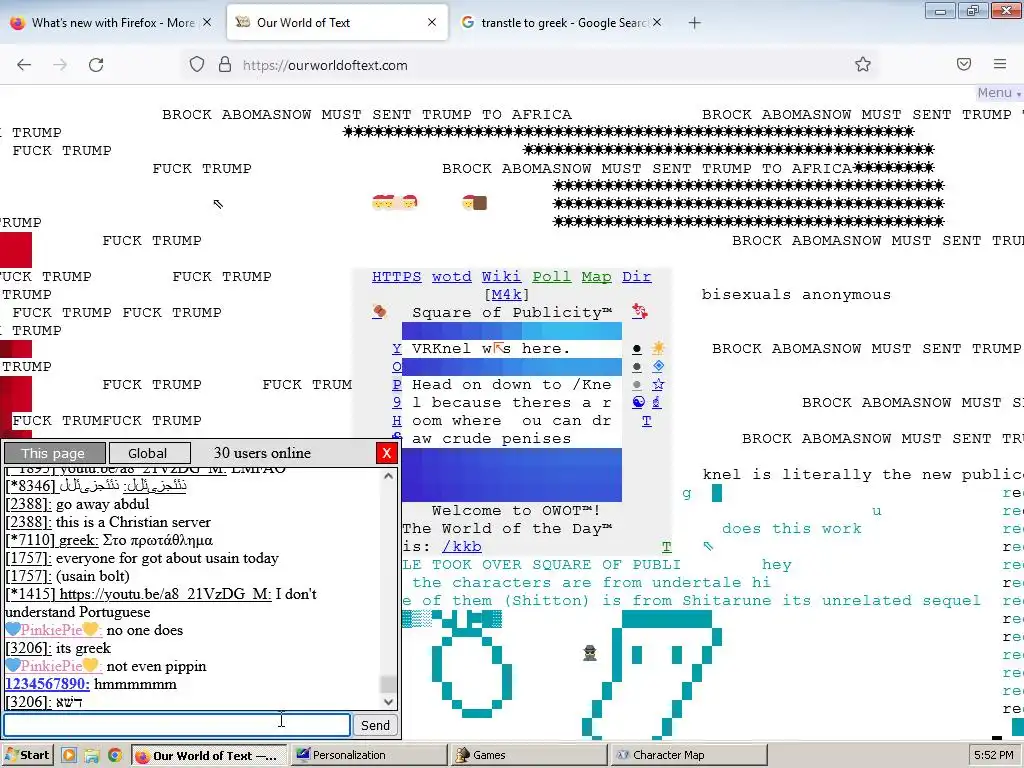1024x768 pixels.
Task: Go back with the browser back arrow
Action: pyautogui.click(x=24, y=65)
